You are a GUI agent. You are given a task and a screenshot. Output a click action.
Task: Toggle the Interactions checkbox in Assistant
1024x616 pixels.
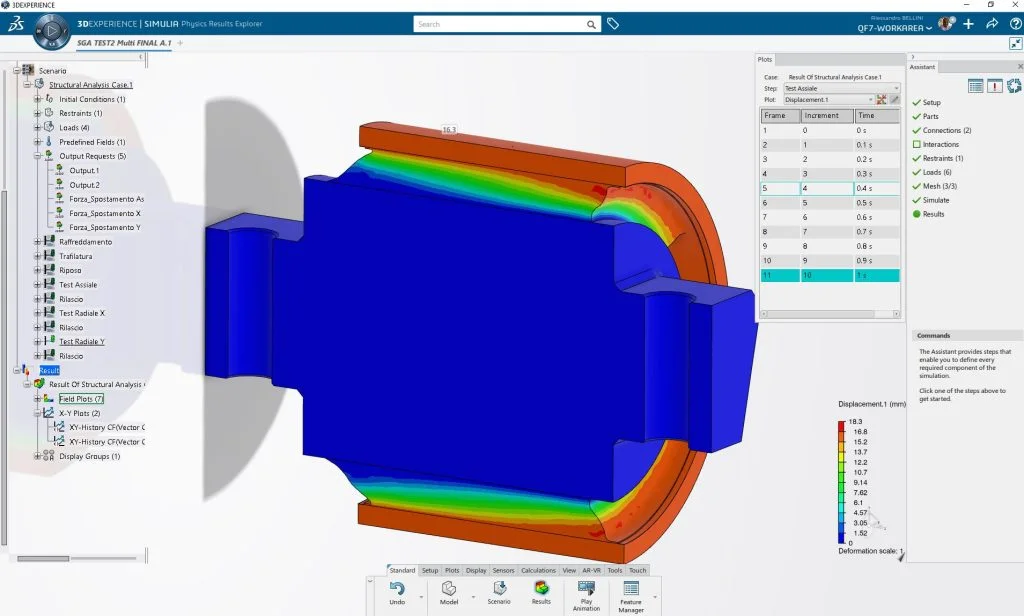point(916,144)
